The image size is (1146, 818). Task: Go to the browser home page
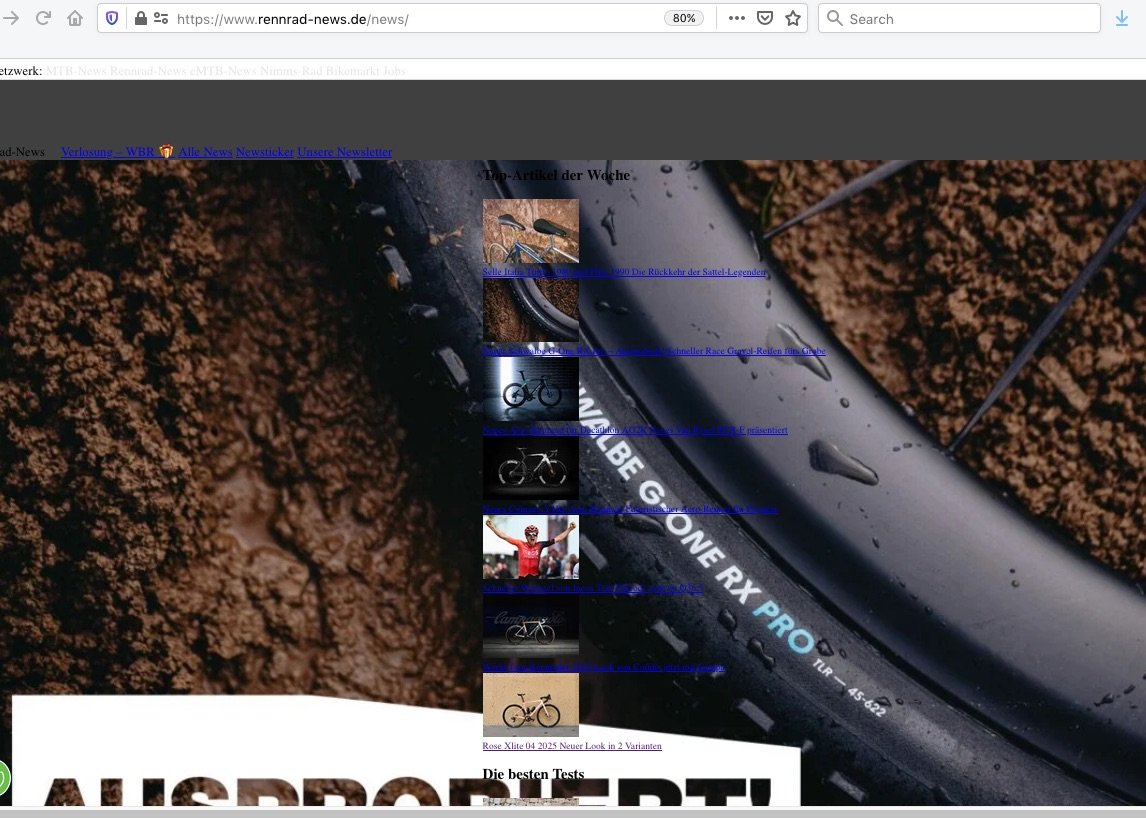point(75,18)
